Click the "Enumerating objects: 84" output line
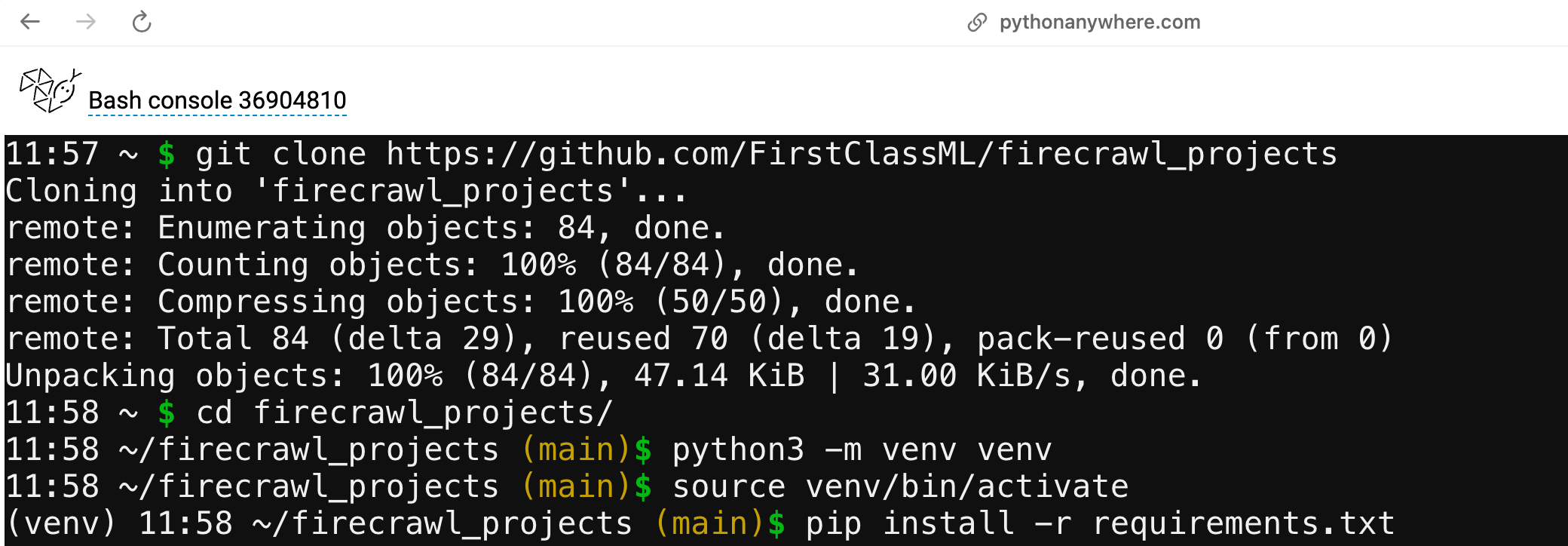The height and width of the screenshot is (546, 1568). coord(365,229)
